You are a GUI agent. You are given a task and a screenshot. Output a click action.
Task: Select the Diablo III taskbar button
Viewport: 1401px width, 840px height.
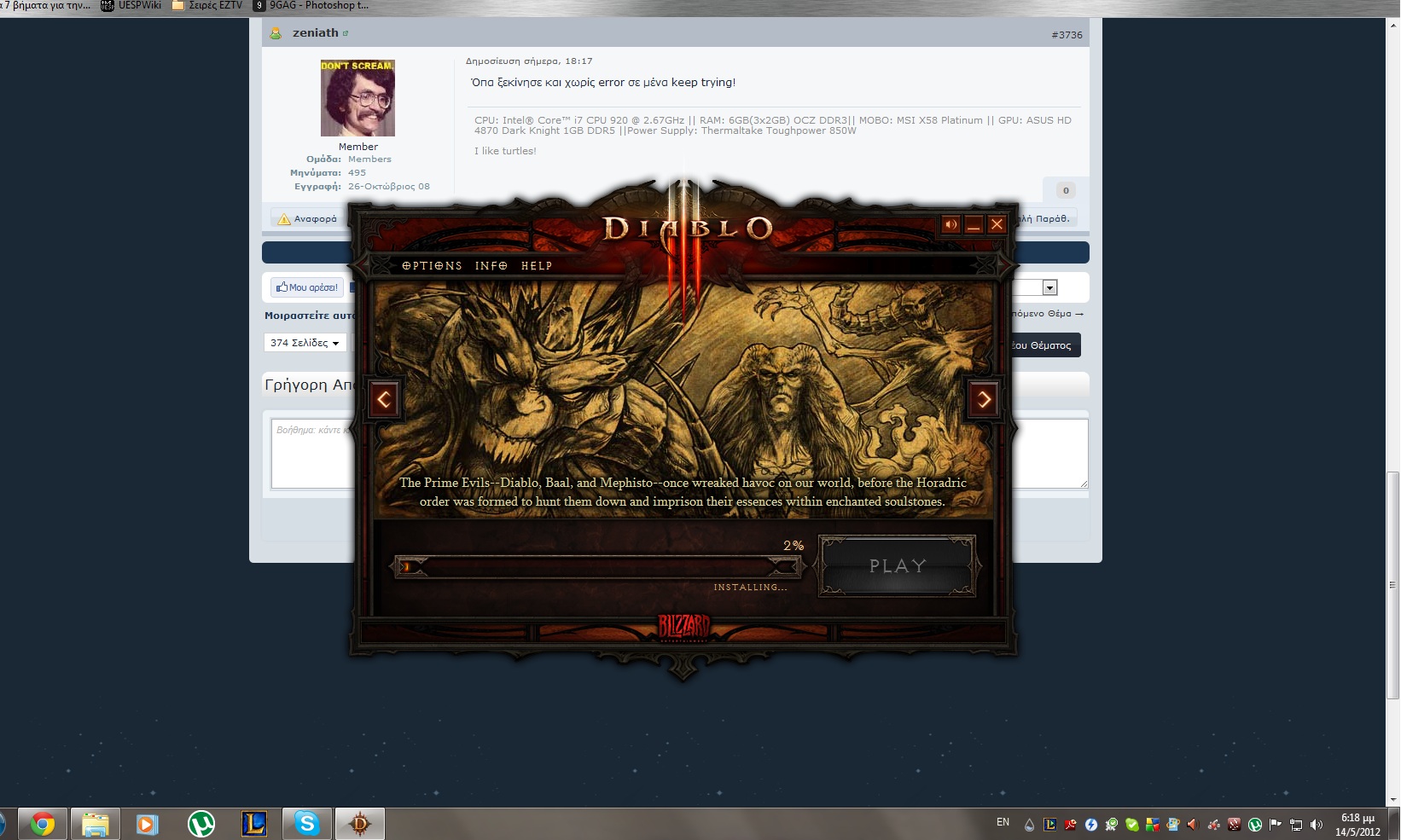point(359,824)
